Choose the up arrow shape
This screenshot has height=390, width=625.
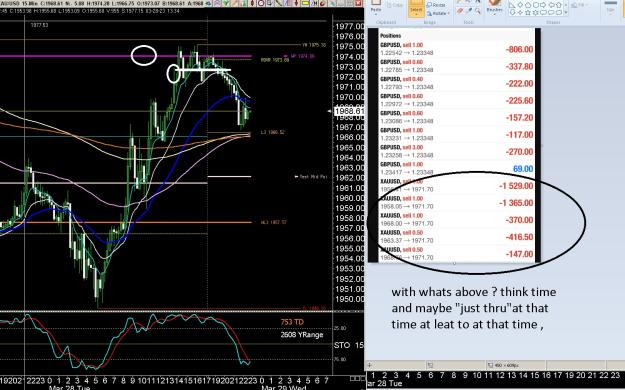559,5
